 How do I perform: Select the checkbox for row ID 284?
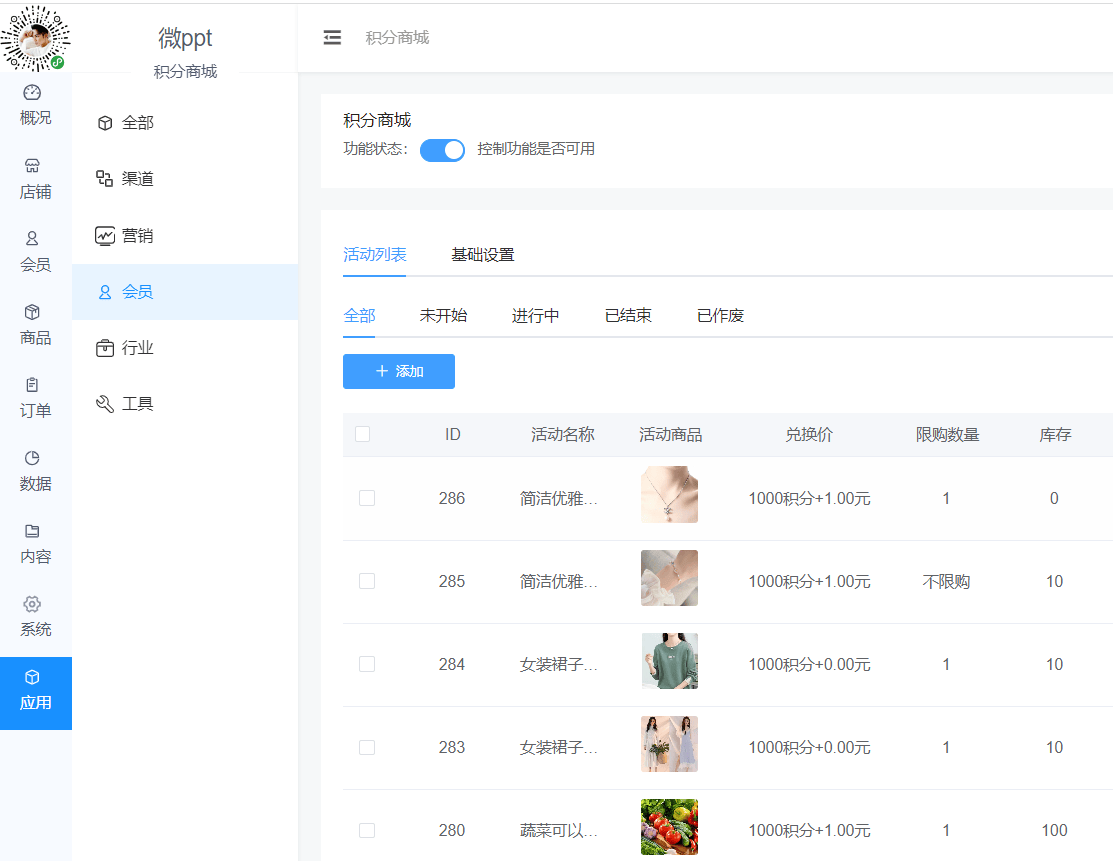coord(367,664)
